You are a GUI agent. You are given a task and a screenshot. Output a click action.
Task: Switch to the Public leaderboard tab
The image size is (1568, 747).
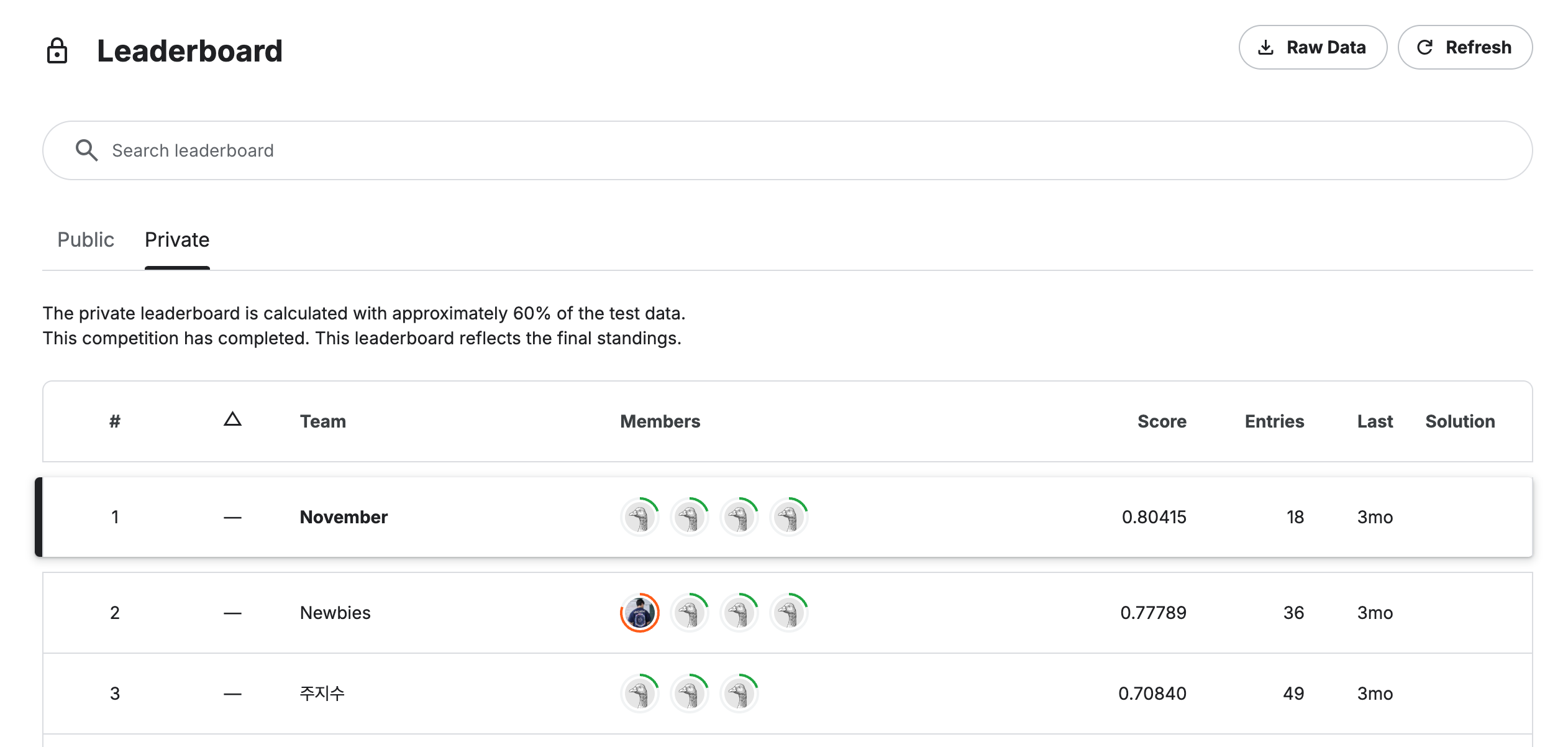[x=86, y=240]
